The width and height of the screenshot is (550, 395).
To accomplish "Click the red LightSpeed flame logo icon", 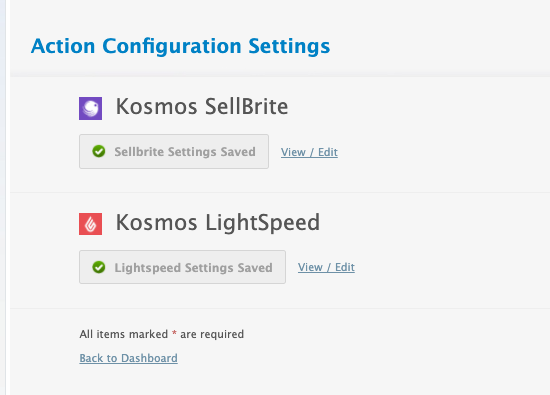I will (90, 224).
